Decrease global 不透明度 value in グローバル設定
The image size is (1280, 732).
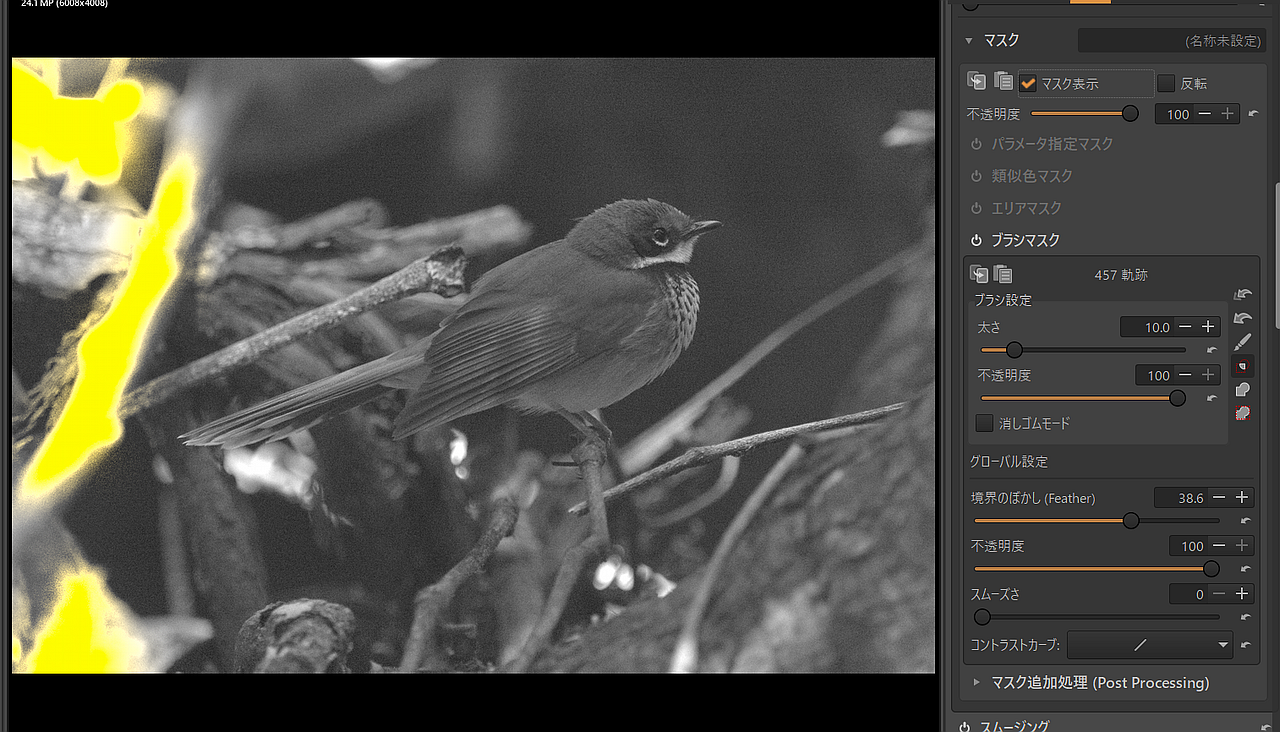pyautogui.click(x=1219, y=545)
